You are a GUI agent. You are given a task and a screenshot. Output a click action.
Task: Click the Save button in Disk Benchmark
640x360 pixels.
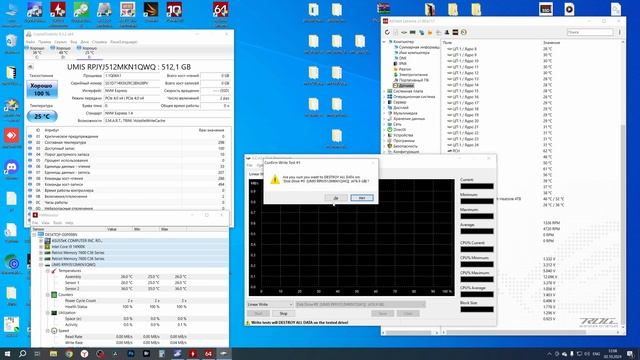[x=382, y=313]
